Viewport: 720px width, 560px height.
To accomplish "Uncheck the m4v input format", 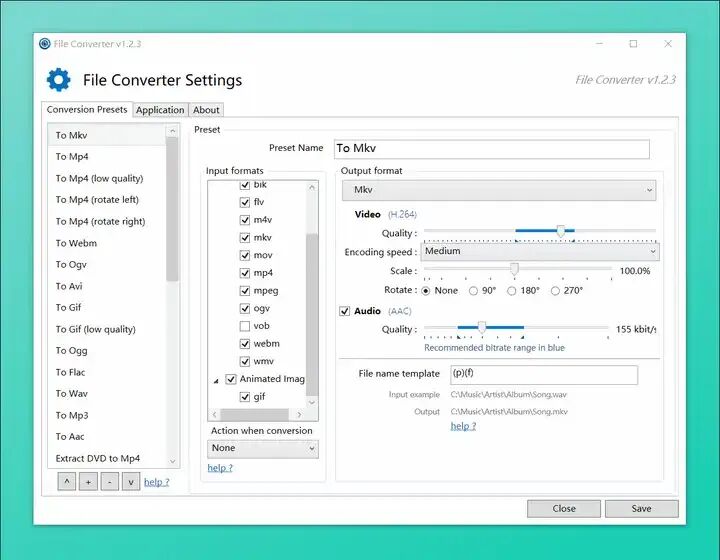I will point(245,220).
